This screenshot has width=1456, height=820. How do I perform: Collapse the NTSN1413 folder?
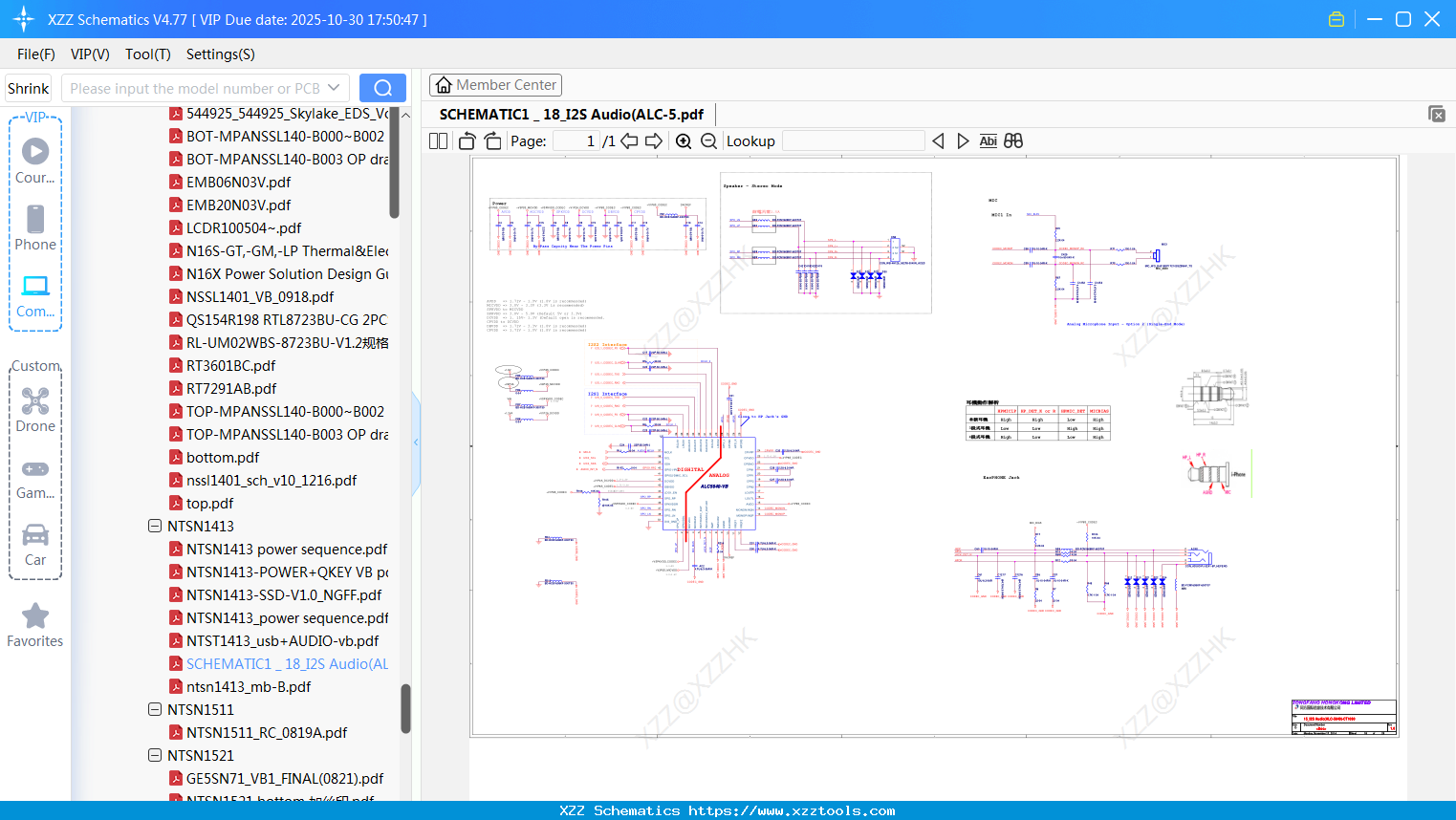pyautogui.click(x=155, y=527)
